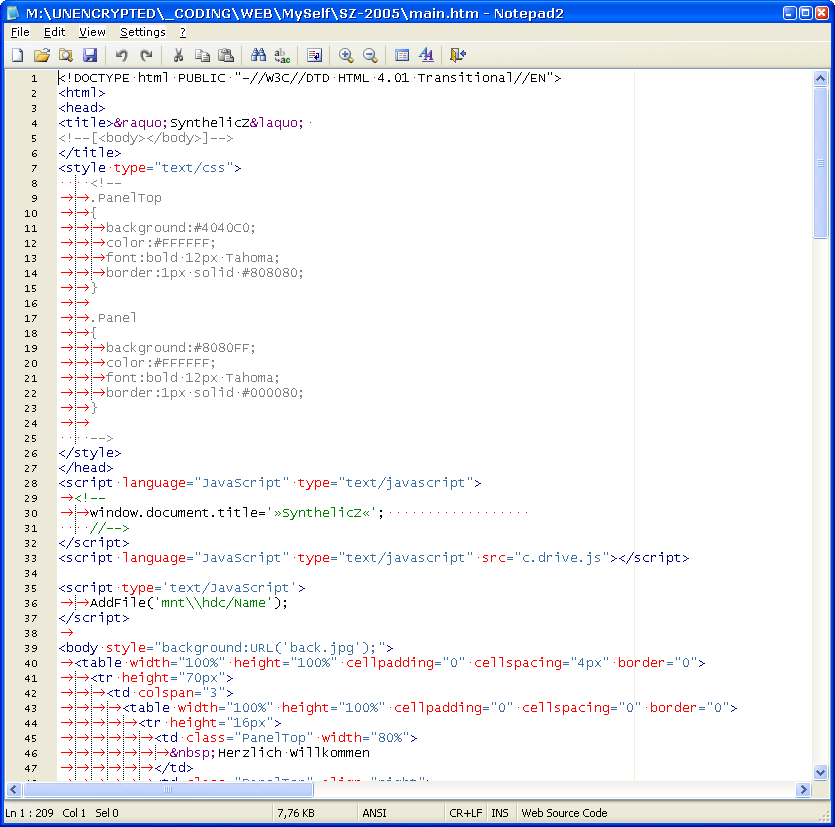Click the 'CR+LF' line ending status entry

click(465, 813)
